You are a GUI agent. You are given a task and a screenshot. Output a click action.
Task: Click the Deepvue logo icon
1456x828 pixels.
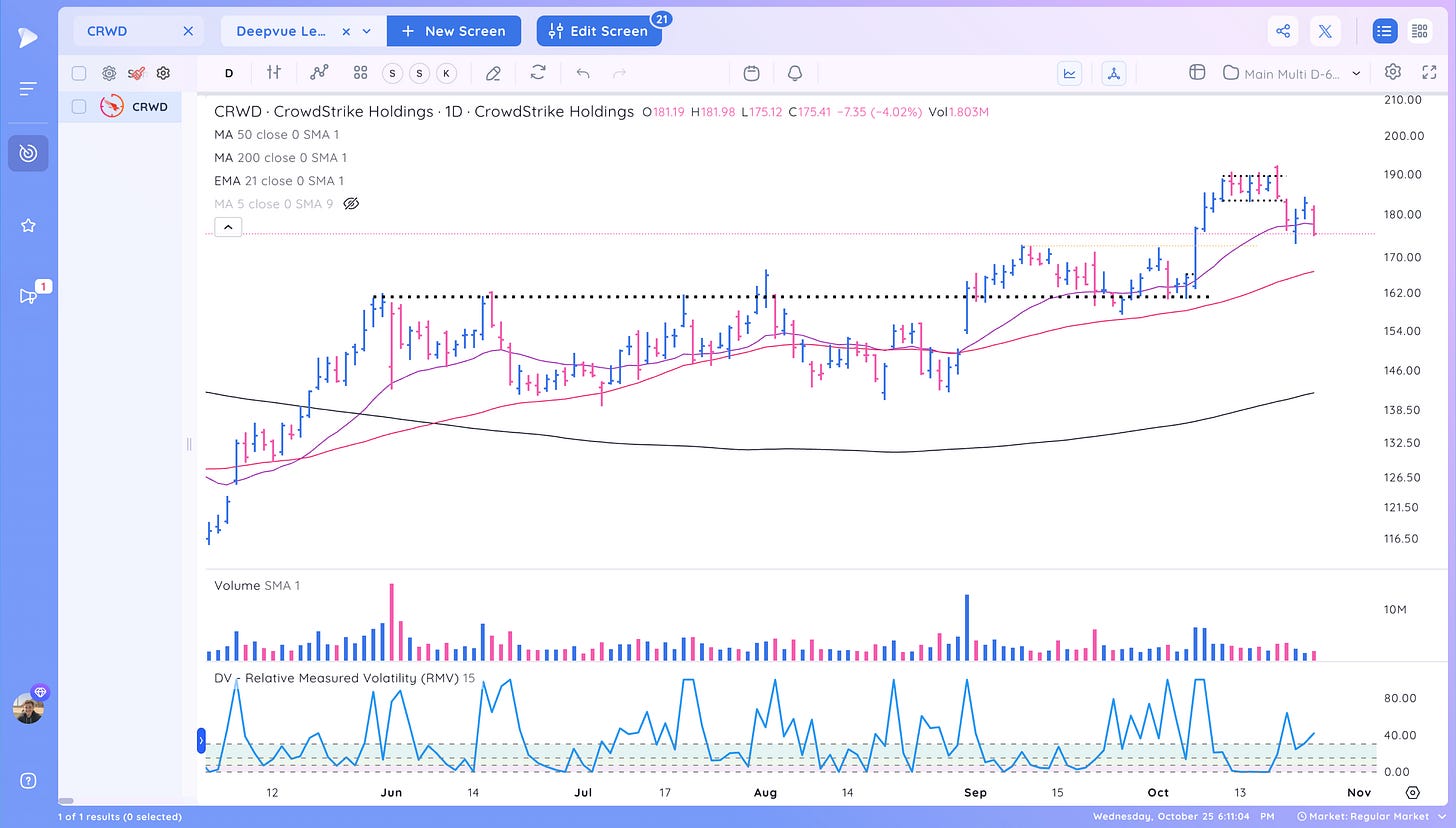[x=28, y=37]
